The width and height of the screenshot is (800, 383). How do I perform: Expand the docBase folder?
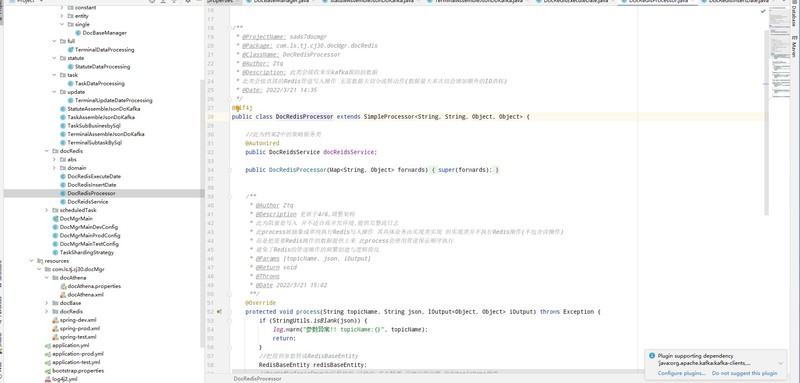(x=47, y=303)
